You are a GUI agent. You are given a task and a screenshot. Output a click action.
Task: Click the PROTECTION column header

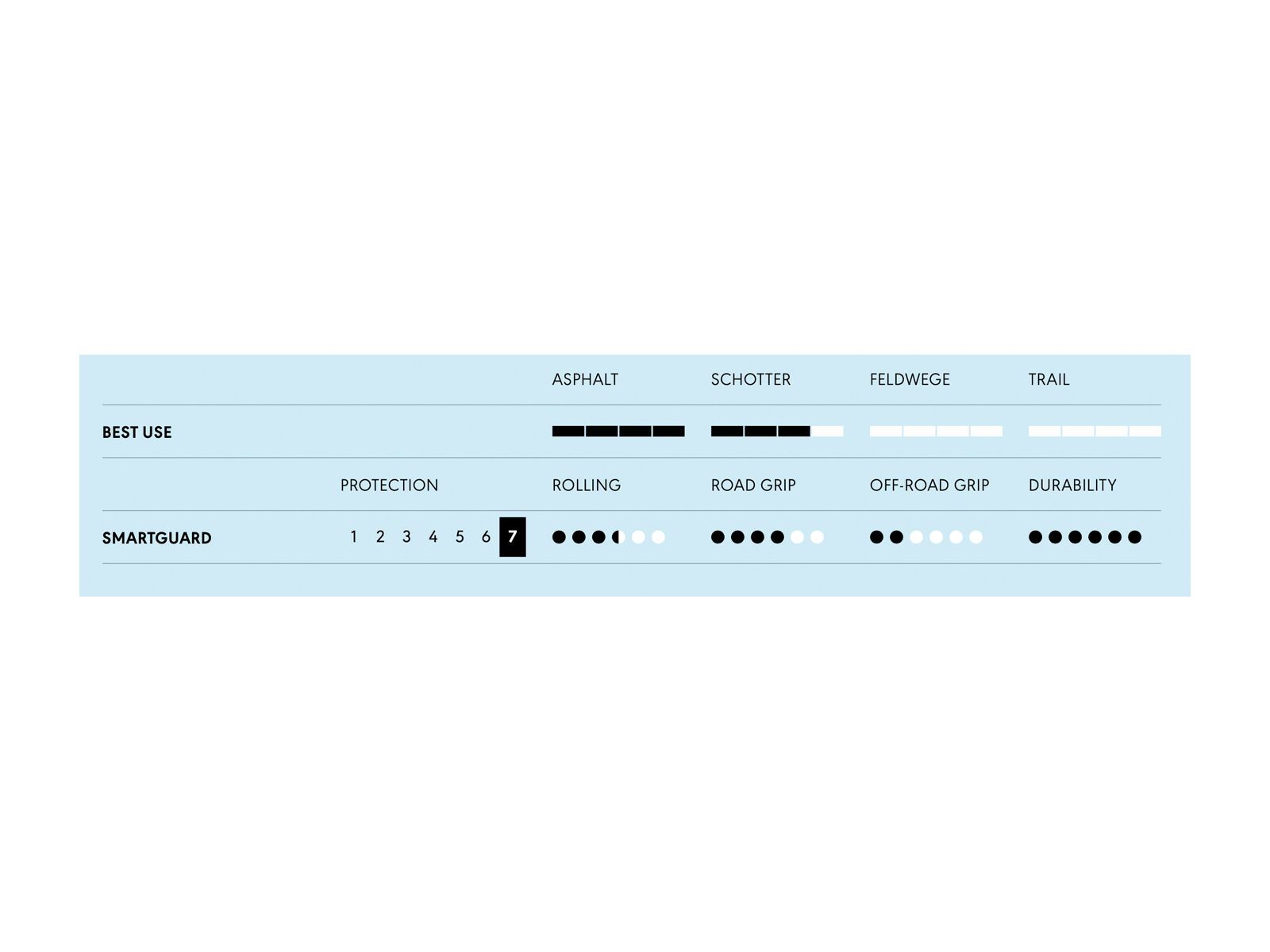(x=389, y=486)
